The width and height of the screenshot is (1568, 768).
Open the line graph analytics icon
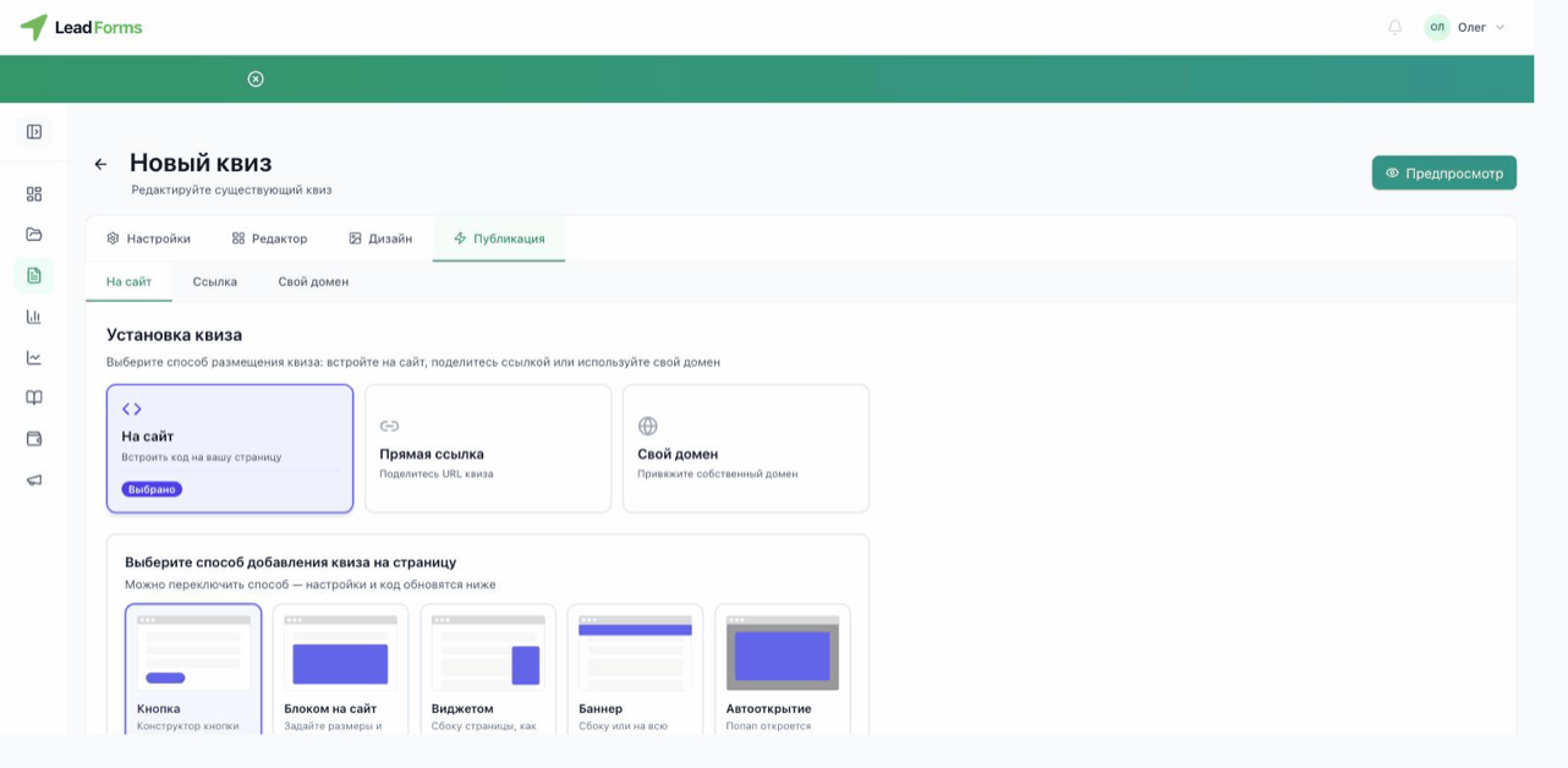point(34,357)
